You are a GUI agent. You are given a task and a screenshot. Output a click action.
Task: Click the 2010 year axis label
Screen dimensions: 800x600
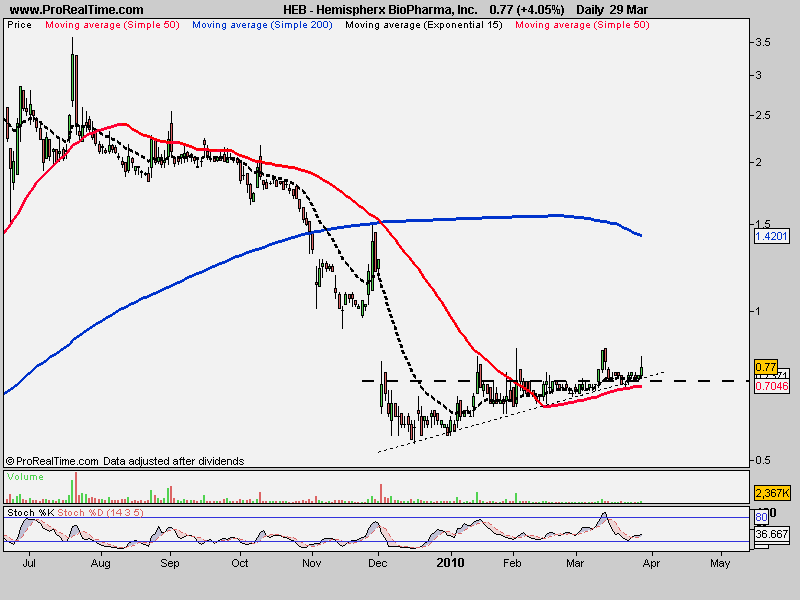coord(451,563)
